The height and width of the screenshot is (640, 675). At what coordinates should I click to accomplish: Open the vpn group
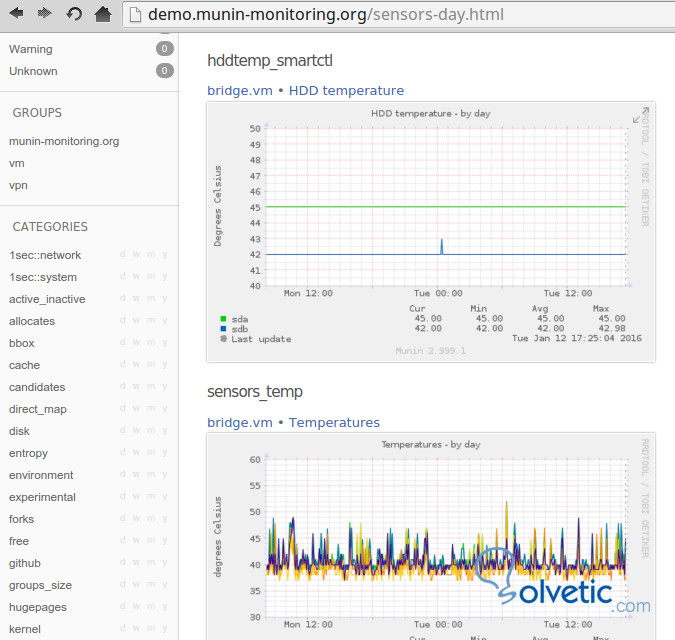click(18, 186)
